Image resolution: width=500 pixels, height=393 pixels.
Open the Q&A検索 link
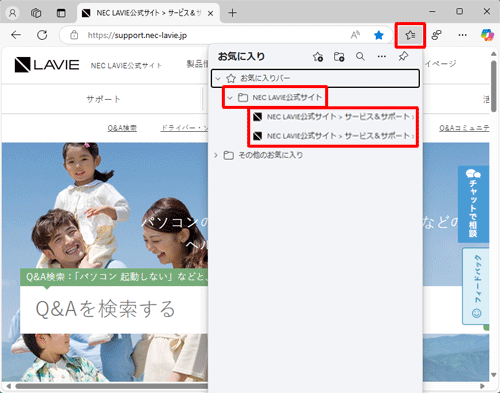pos(122,128)
